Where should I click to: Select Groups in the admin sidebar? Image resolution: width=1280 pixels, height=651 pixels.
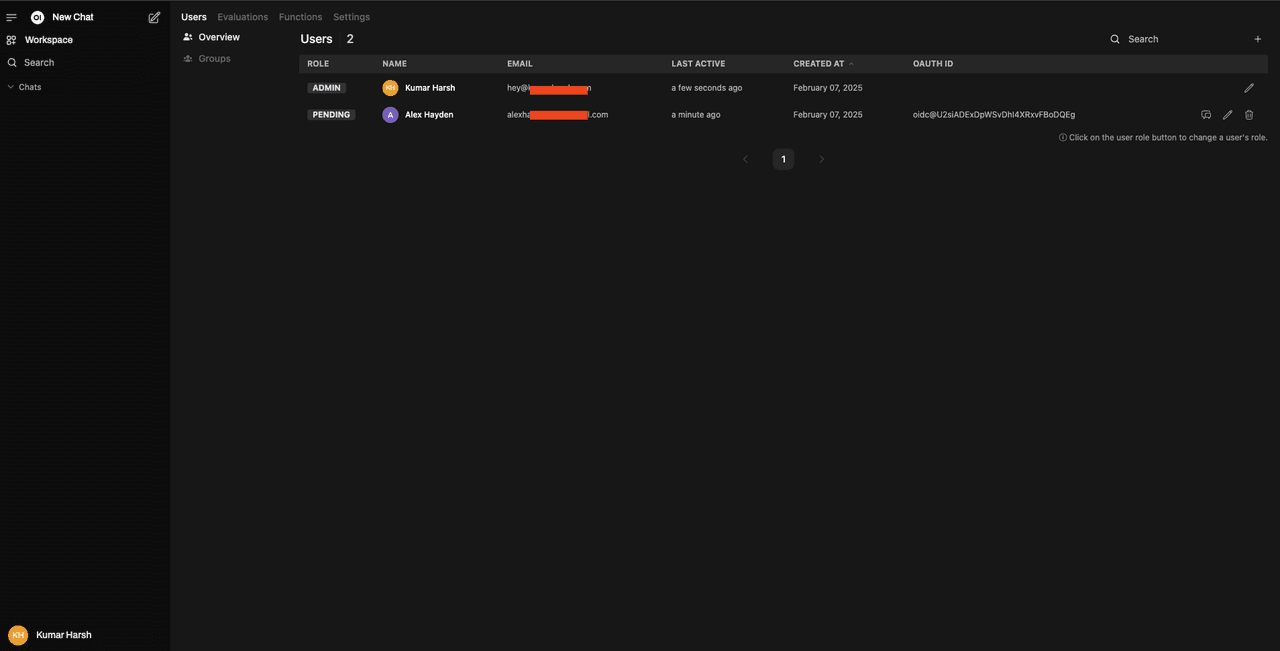tap(214, 58)
